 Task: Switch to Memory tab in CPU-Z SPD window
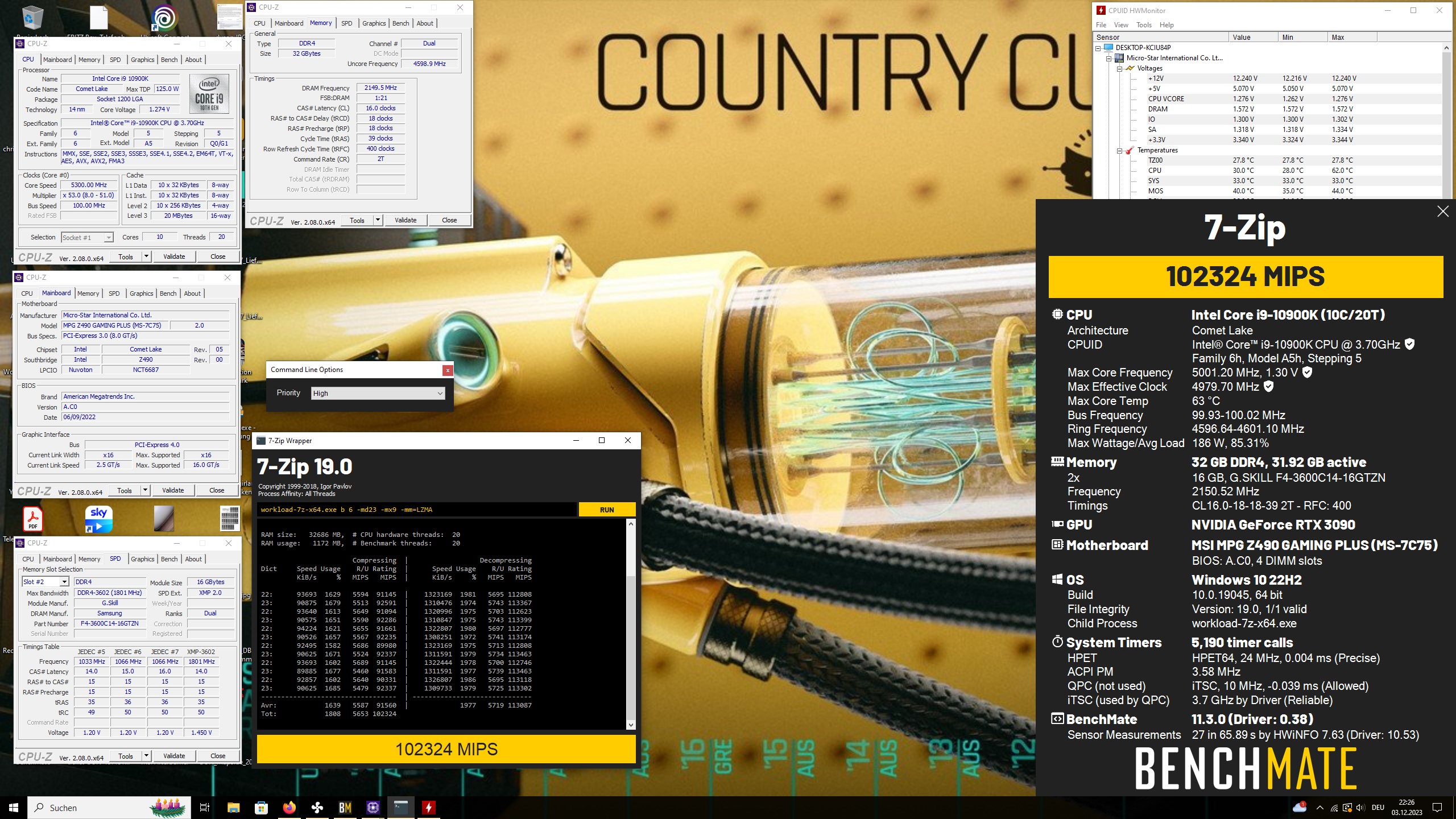point(89,559)
